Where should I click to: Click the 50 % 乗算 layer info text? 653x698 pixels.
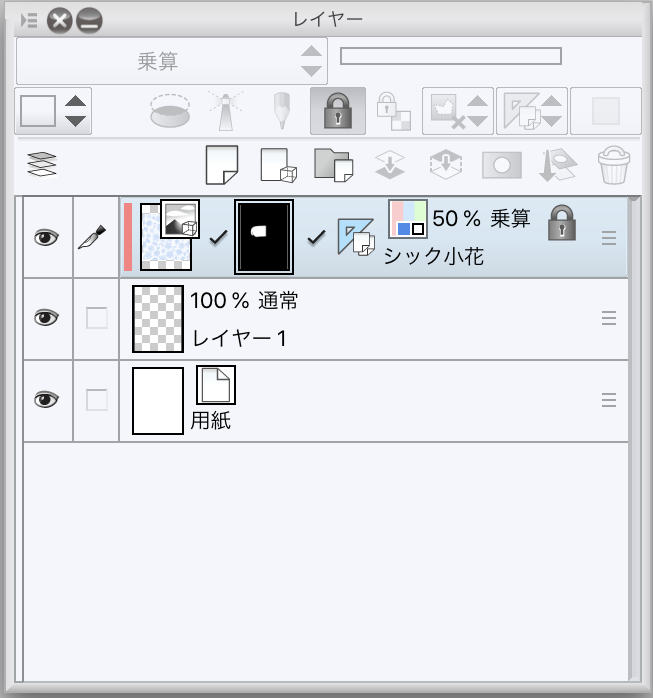(x=482, y=219)
